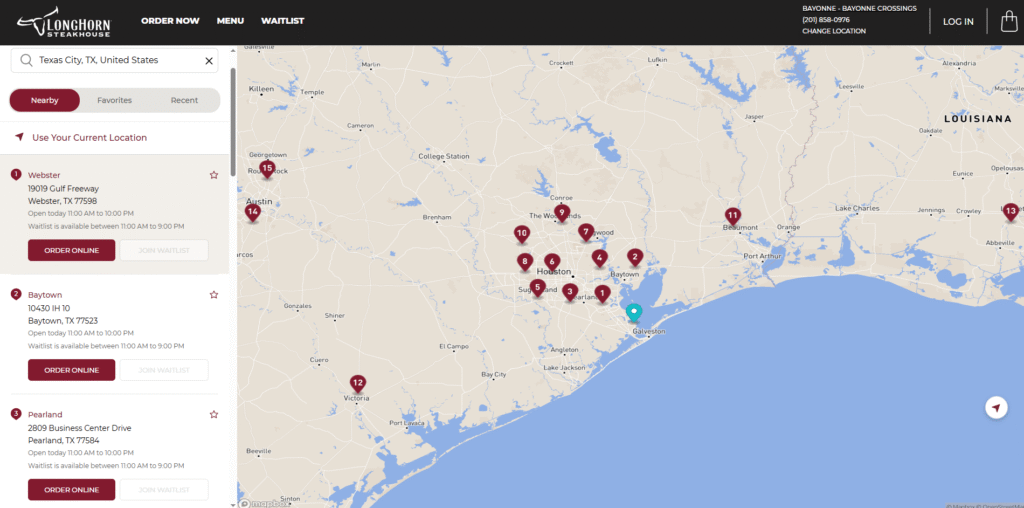Click the Bayonne - Bayonne Crossings location text

tap(859, 8)
